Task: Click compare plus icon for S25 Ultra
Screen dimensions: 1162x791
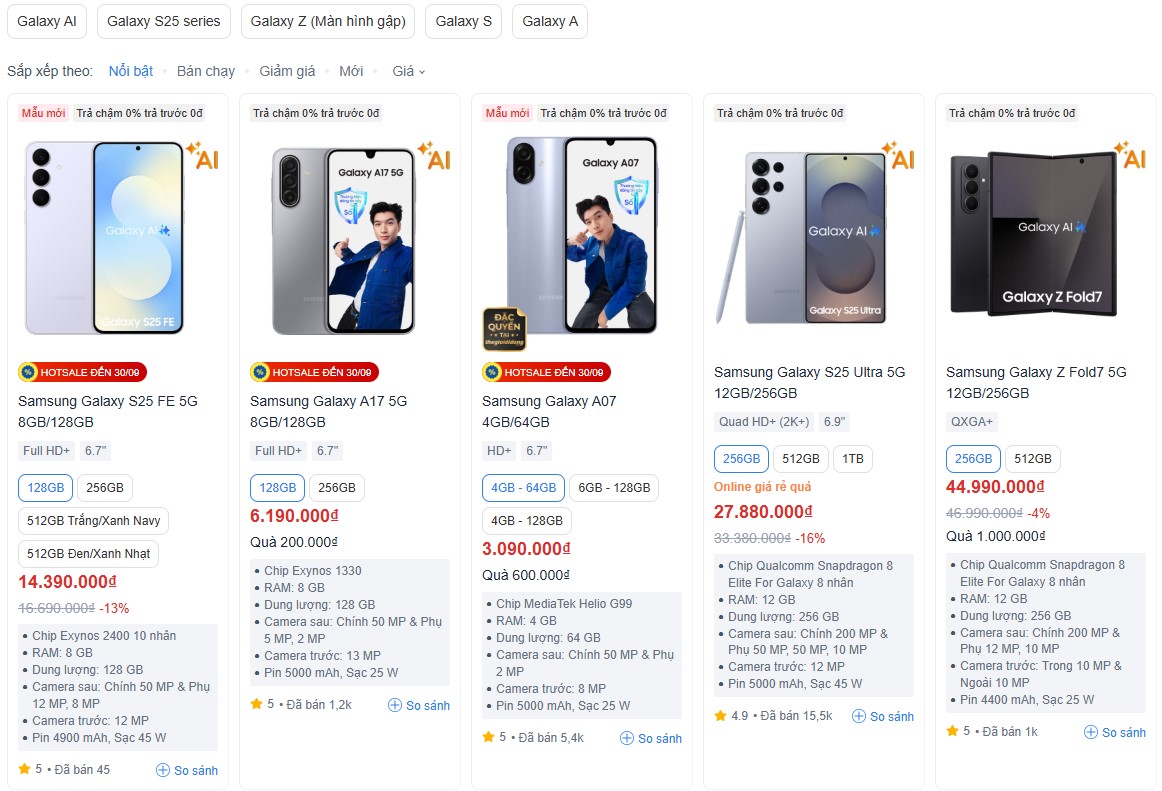Action: pos(859,716)
